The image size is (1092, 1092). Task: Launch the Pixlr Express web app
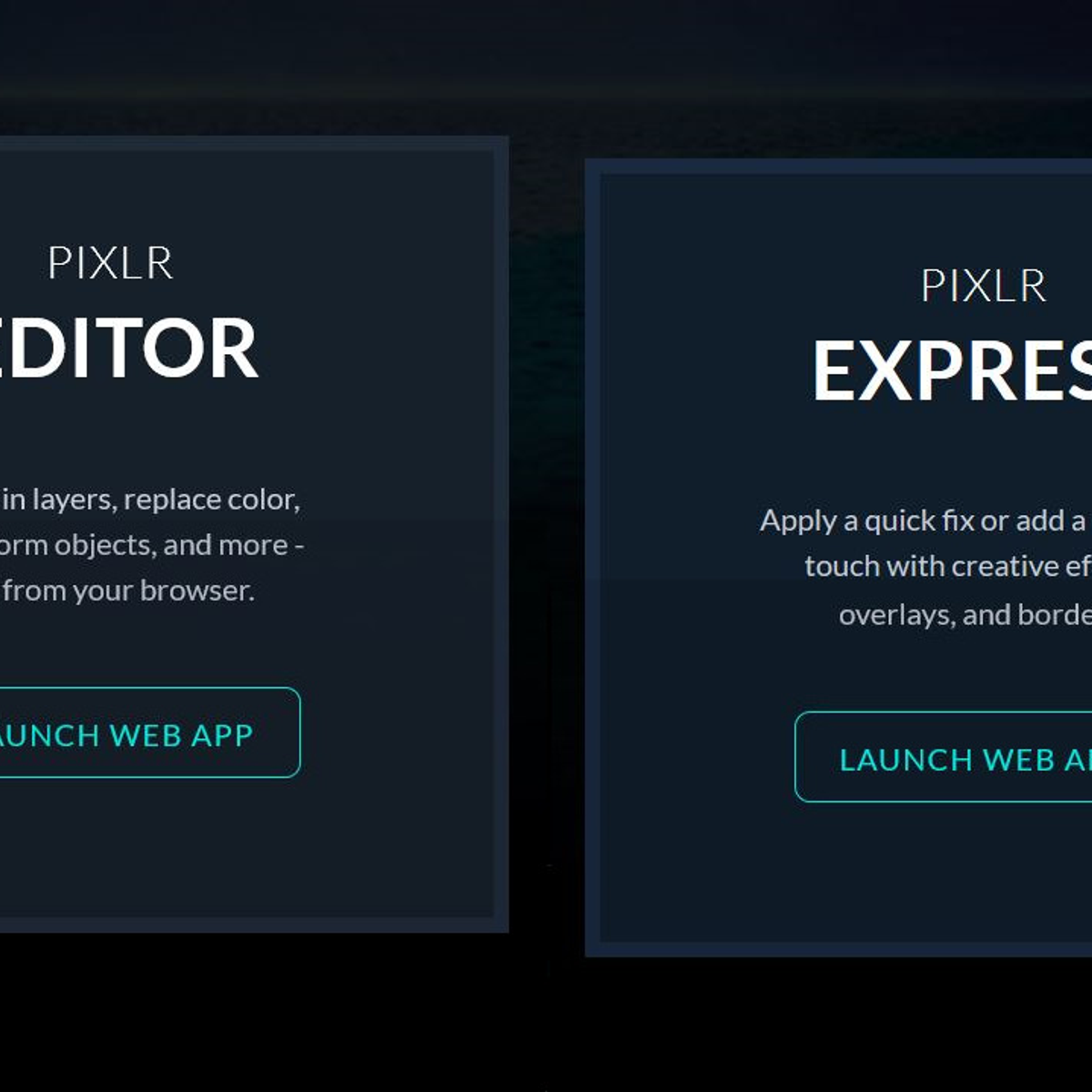[x=944, y=757]
